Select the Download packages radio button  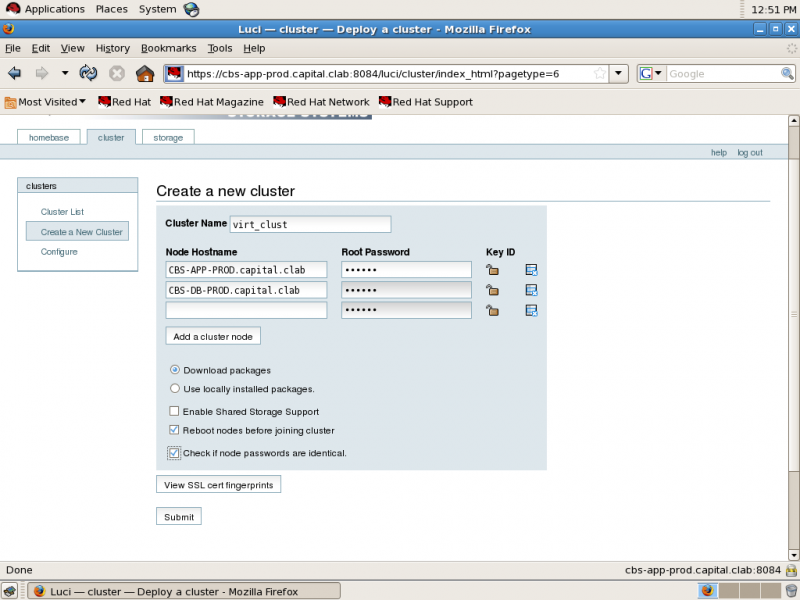(x=175, y=369)
